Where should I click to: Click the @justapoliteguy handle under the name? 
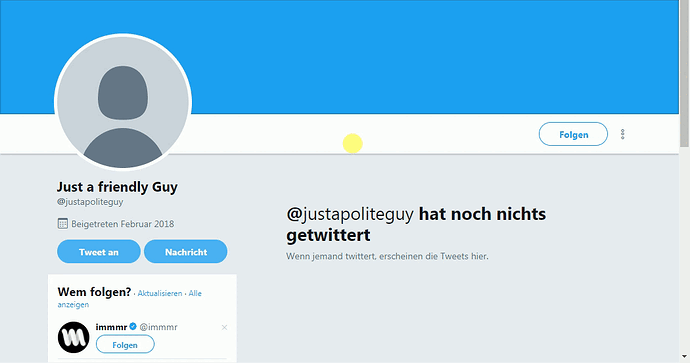[90, 202]
